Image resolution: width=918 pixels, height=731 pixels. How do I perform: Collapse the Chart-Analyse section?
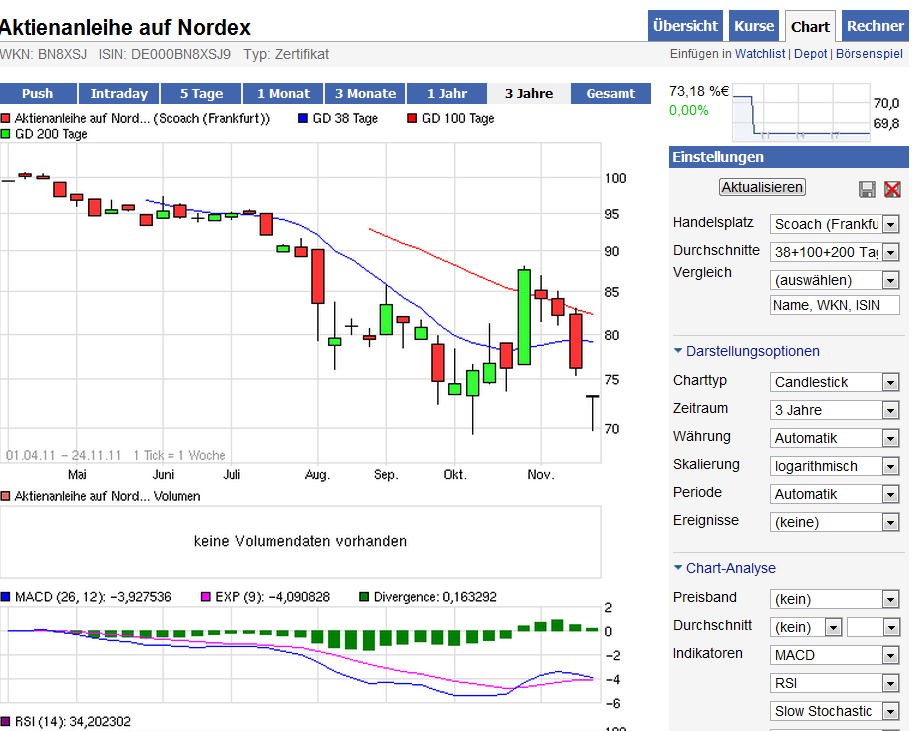tap(725, 568)
